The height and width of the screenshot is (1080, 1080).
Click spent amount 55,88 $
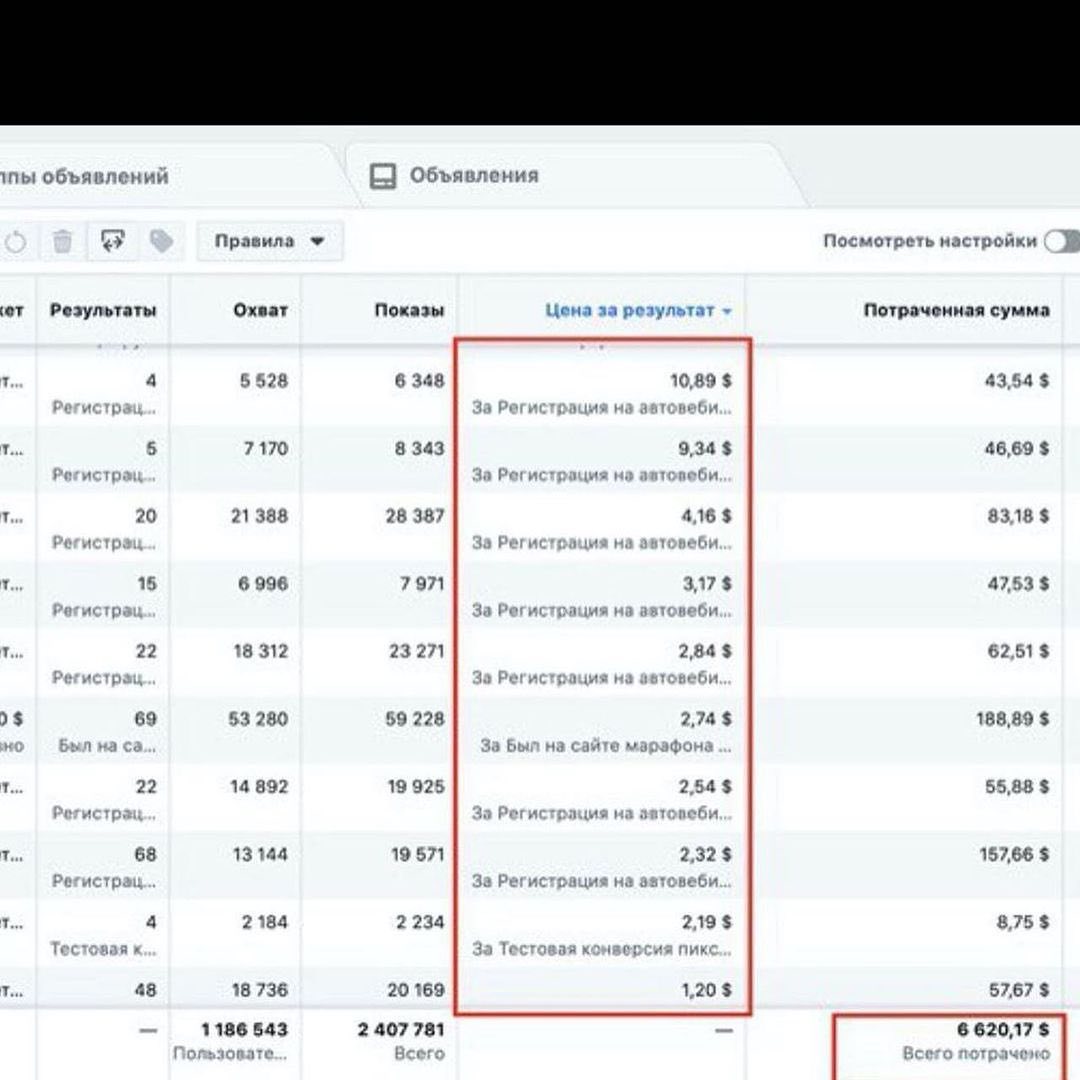1017,787
